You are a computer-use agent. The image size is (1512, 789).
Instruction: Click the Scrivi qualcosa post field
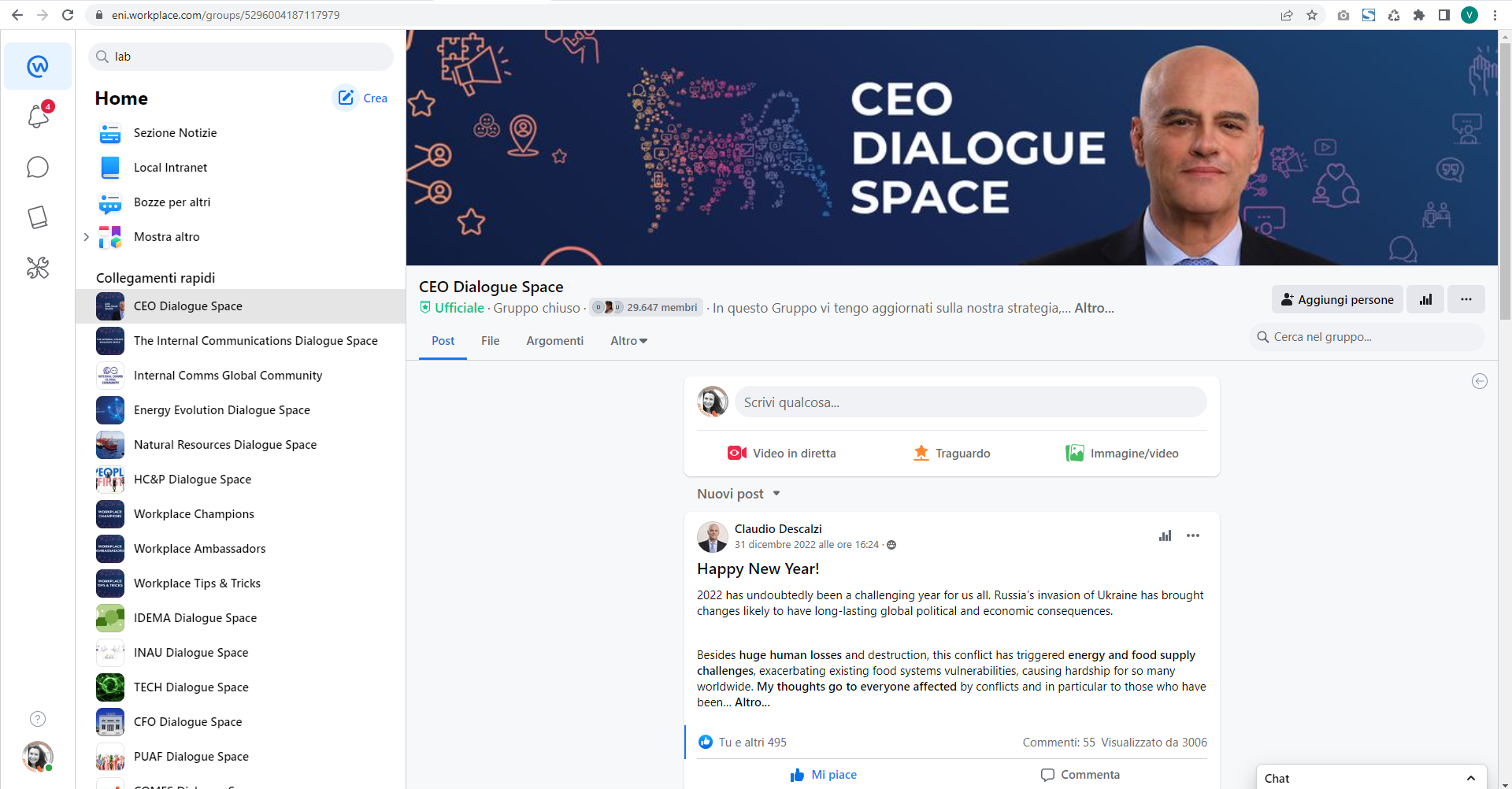click(970, 402)
